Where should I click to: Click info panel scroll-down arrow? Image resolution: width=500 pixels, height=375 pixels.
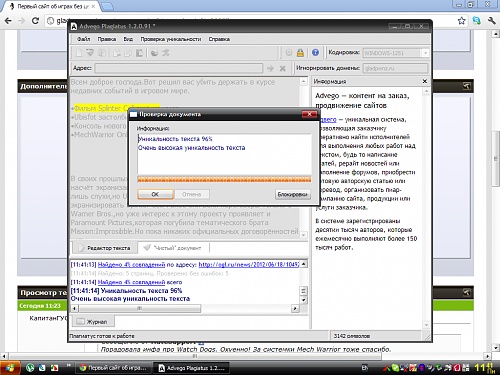(x=426, y=324)
